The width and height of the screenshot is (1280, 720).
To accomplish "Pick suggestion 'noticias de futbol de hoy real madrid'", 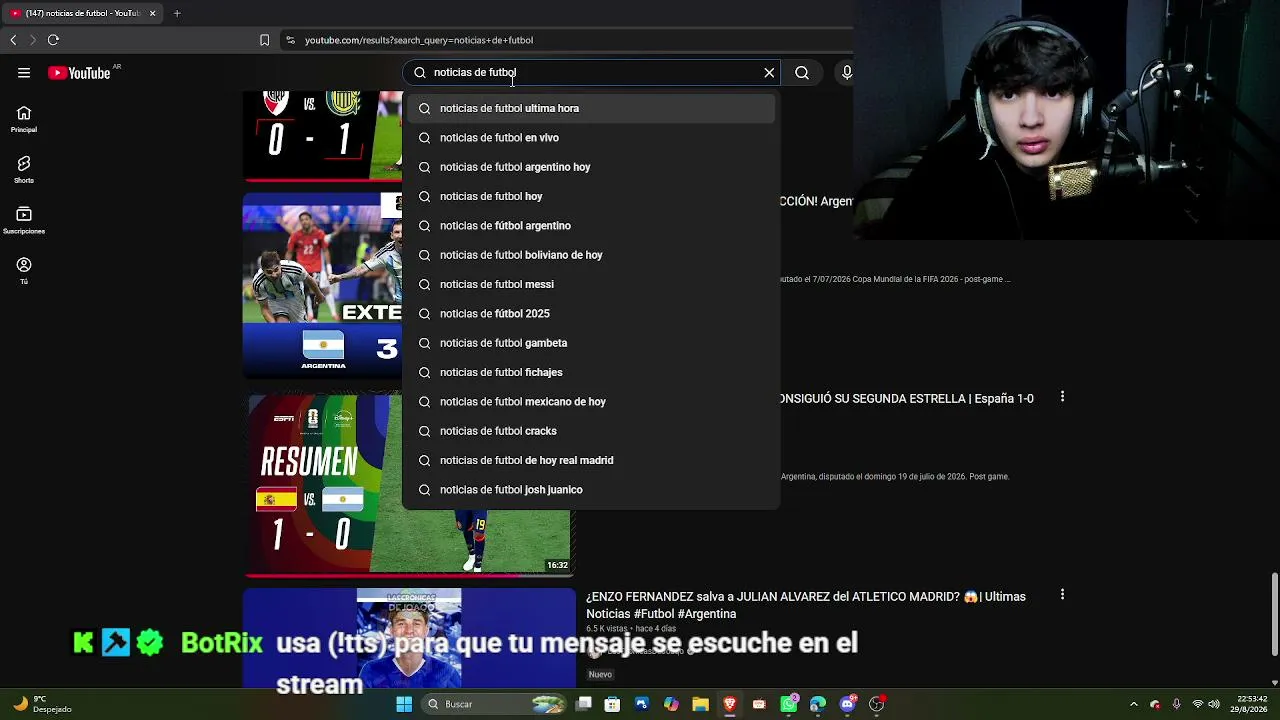I will tap(591, 460).
